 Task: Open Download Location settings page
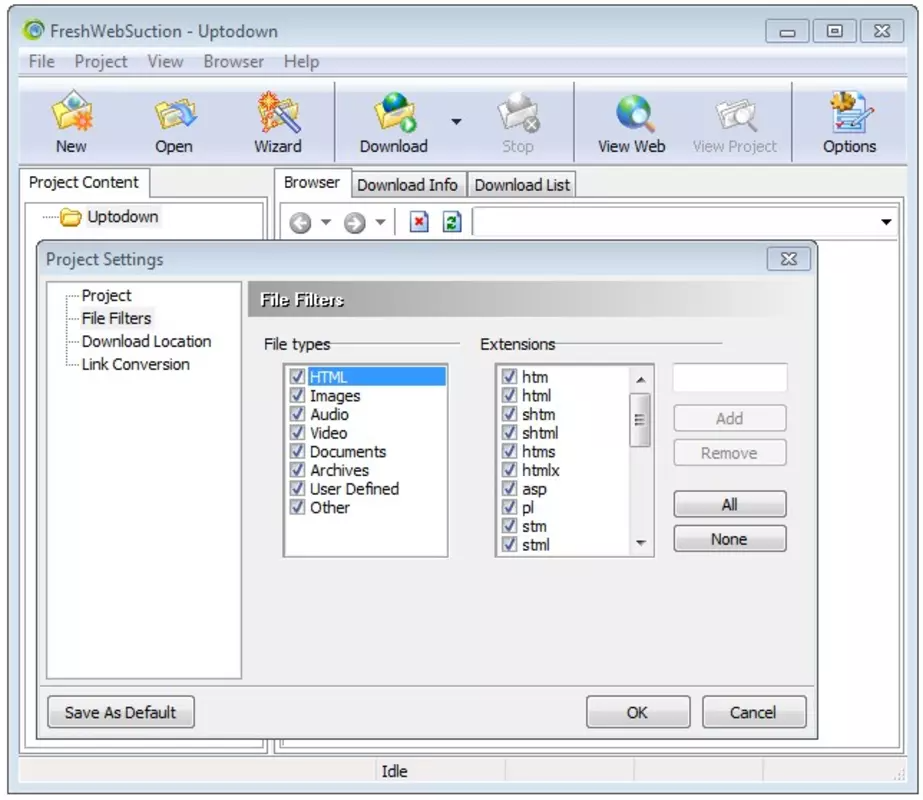point(147,341)
